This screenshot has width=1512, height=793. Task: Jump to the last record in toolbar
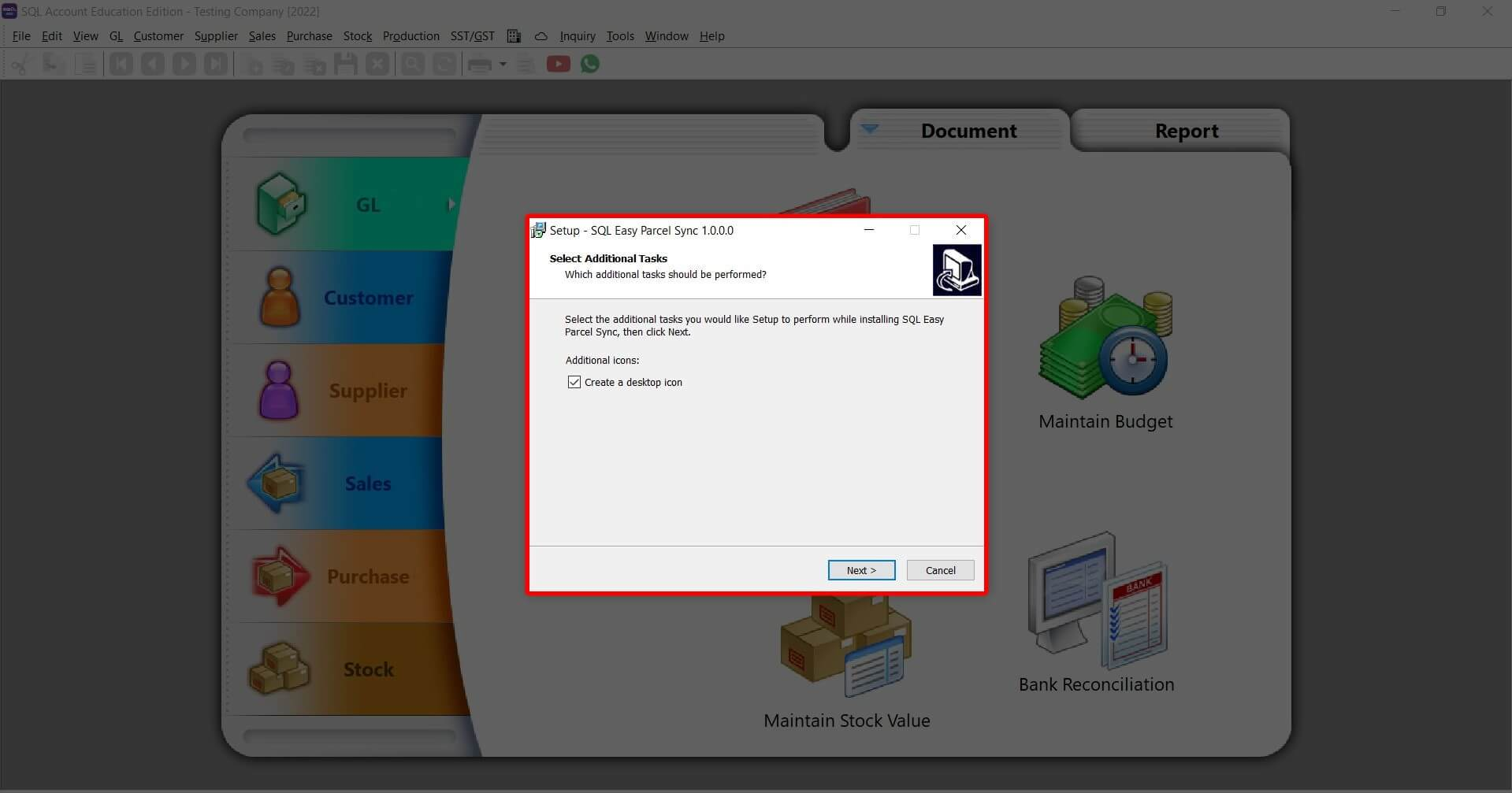point(216,65)
